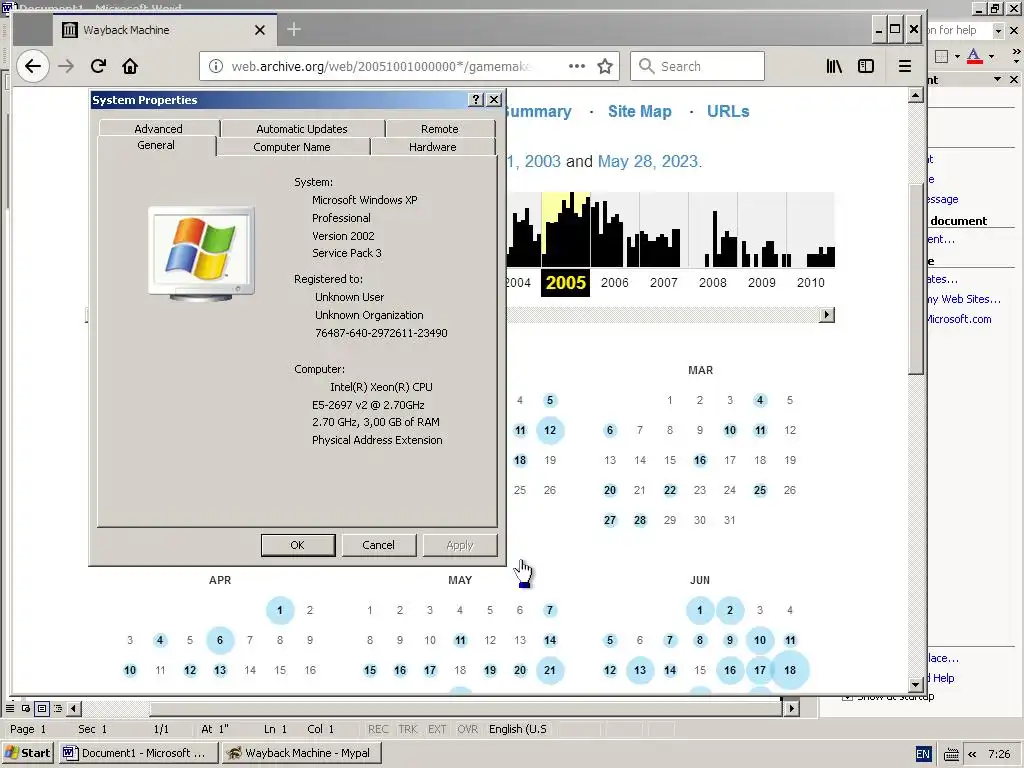Click Microsoft.com link in Word pane
This screenshot has height=768, width=1024.
click(x=959, y=319)
